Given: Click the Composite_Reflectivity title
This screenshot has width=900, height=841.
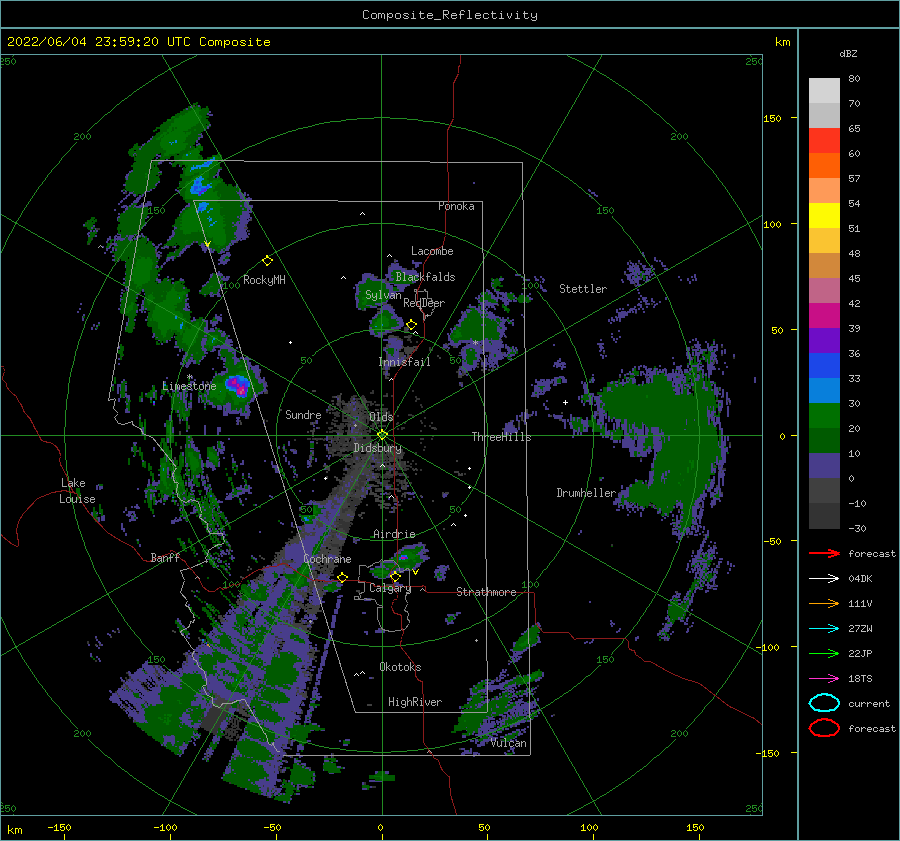Looking at the screenshot, I should [450, 15].
